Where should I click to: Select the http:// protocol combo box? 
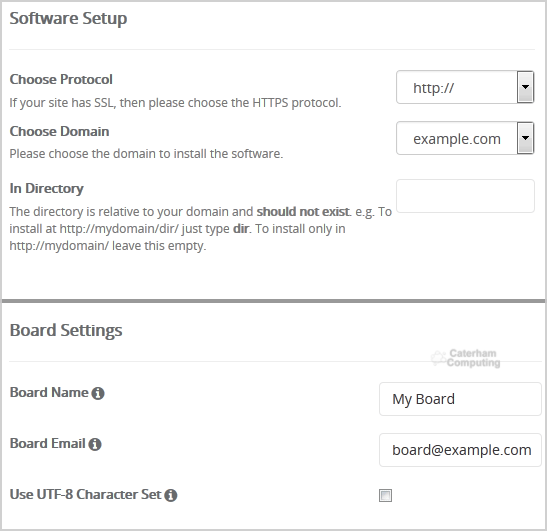(465, 87)
